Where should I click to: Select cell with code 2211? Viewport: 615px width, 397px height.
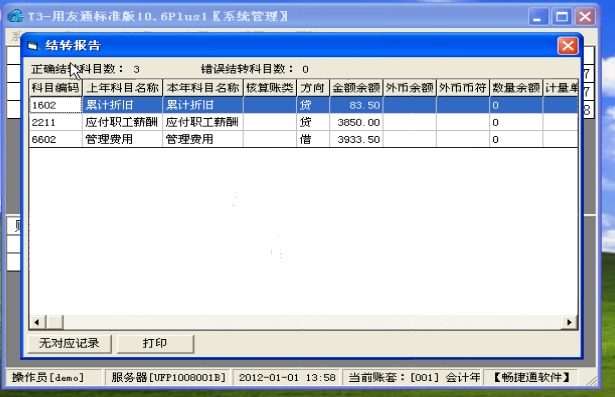click(56, 122)
